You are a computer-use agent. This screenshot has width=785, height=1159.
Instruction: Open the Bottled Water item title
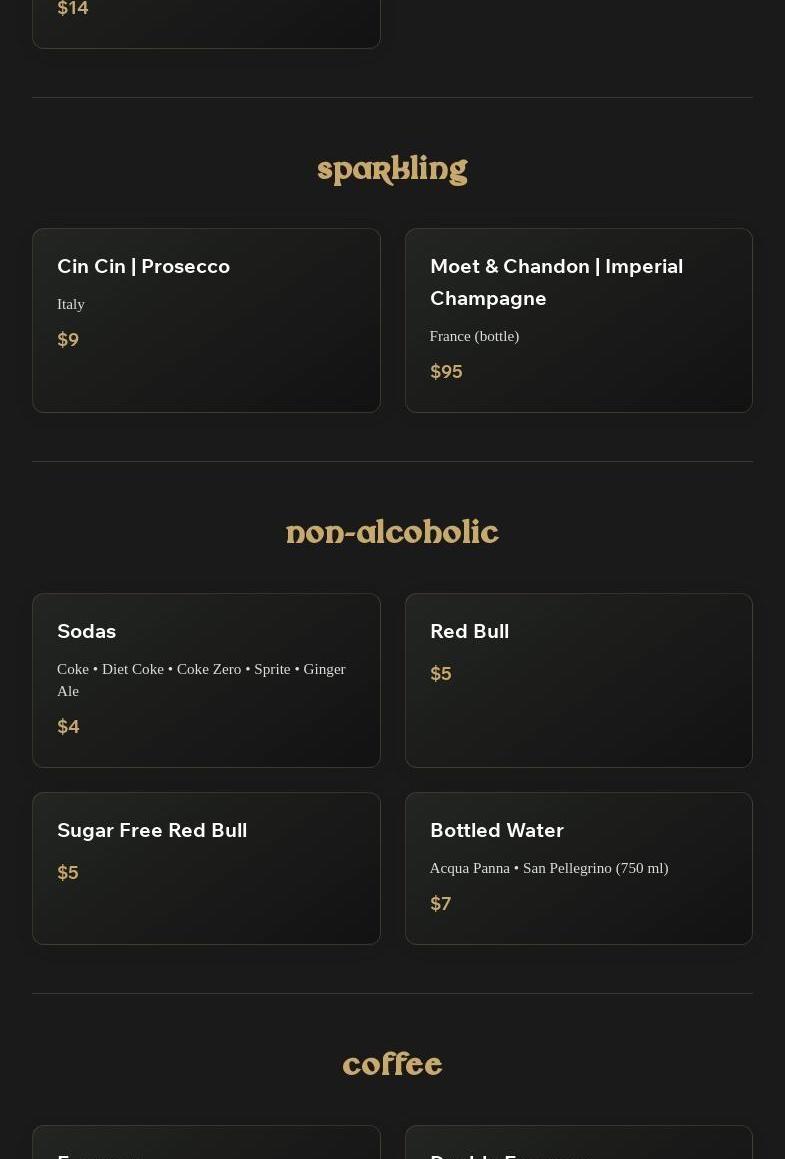[497, 830]
